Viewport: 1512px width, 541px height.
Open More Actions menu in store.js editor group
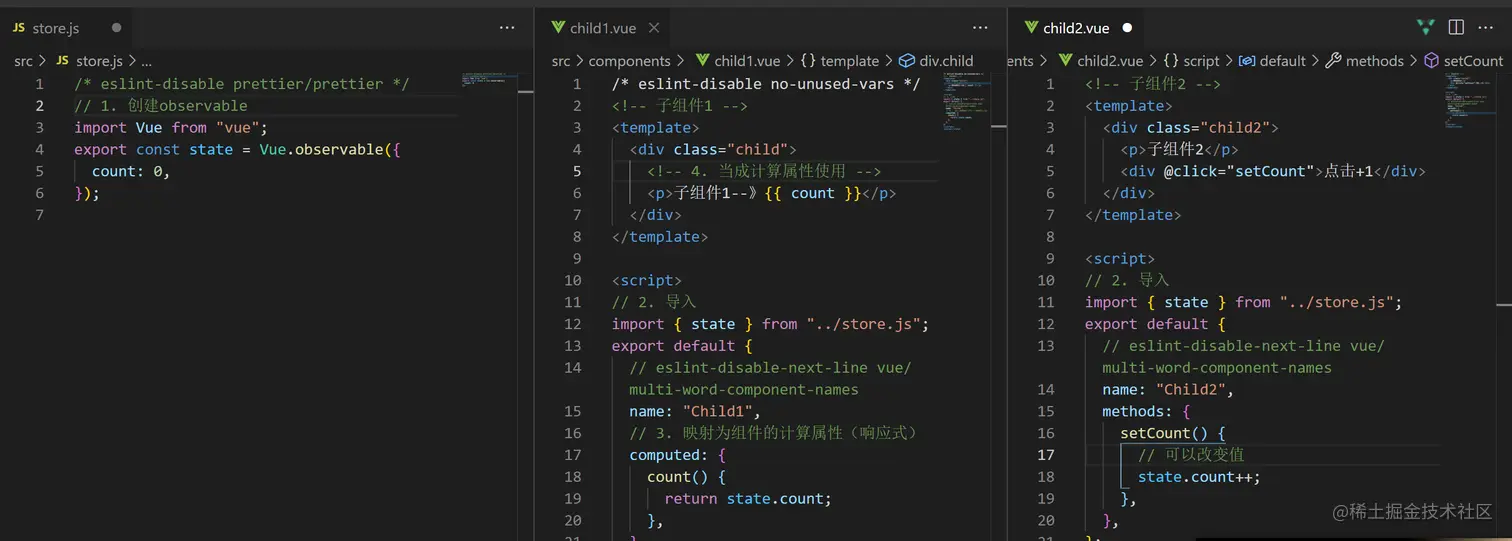point(507,28)
